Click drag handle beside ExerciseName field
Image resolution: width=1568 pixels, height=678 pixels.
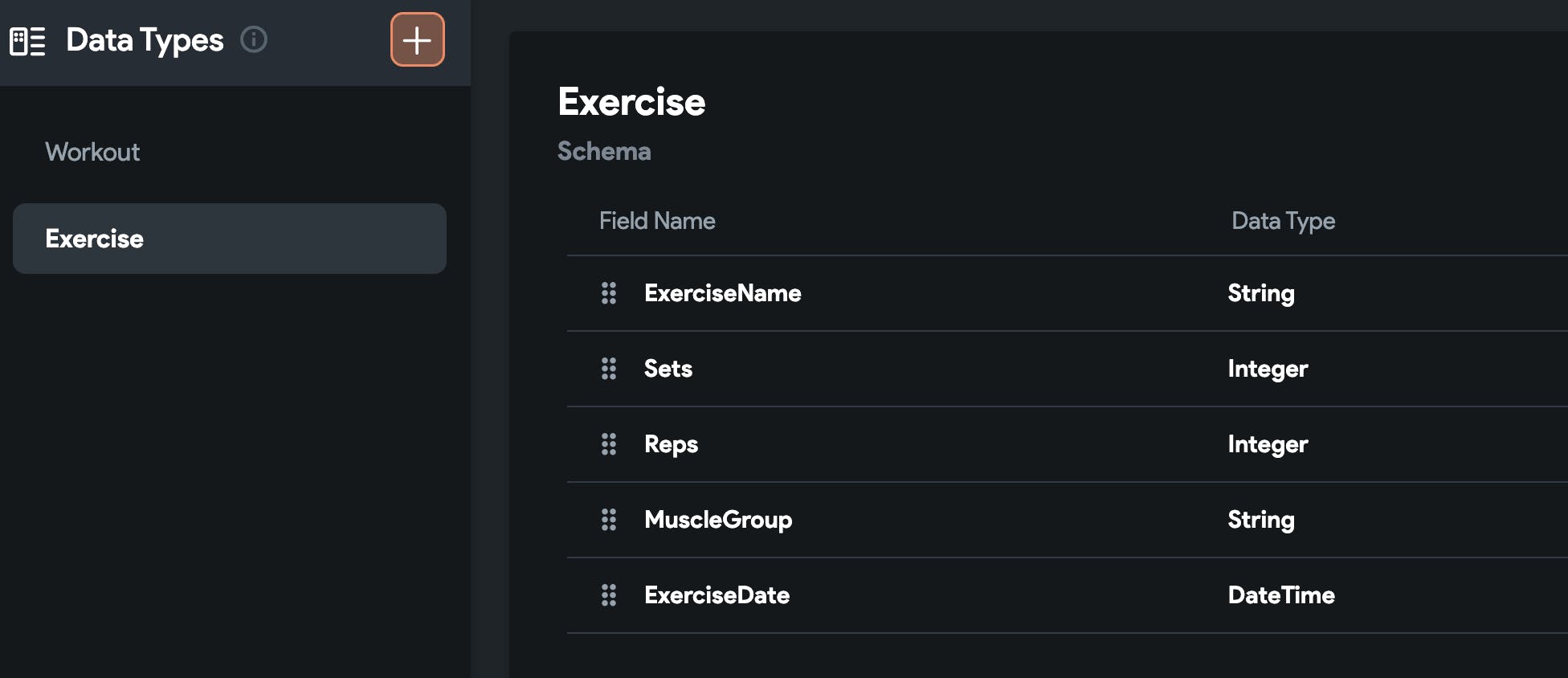click(x=609, y=293)
